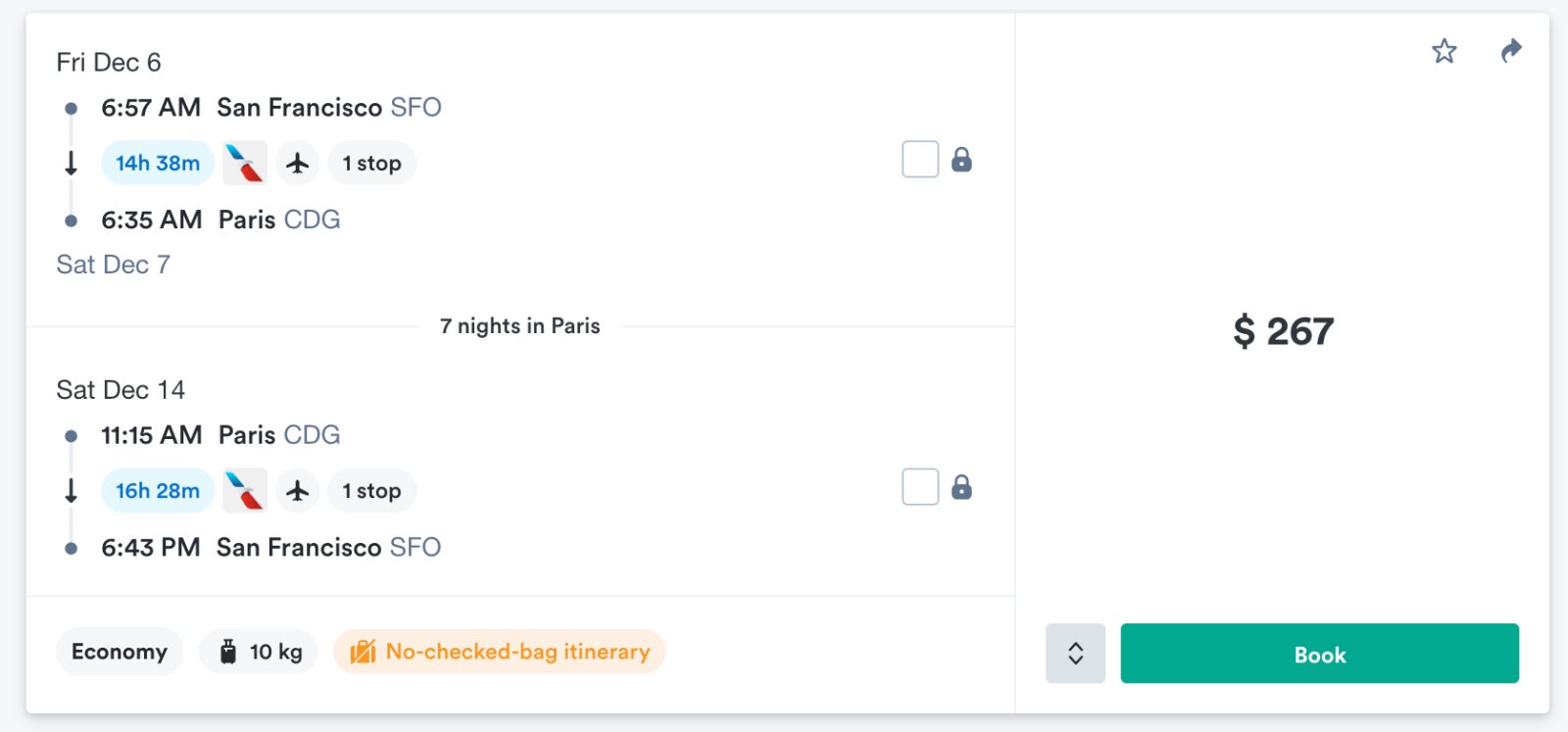Click the $ 267 price
The height and width of the screenshot is (732, 1568).
(x=1283, y=331)
